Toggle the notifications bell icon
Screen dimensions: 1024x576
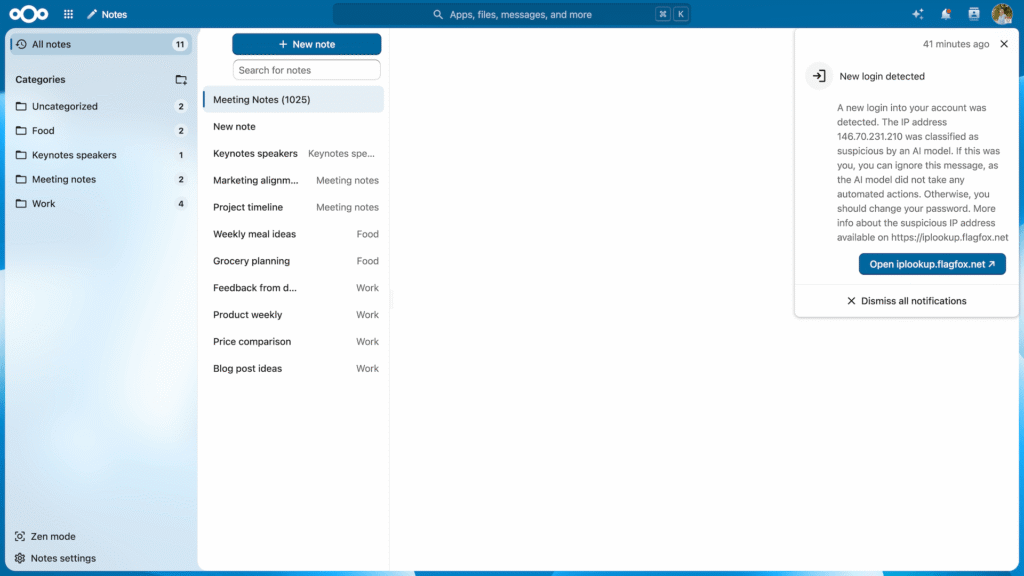coord(946,14)
